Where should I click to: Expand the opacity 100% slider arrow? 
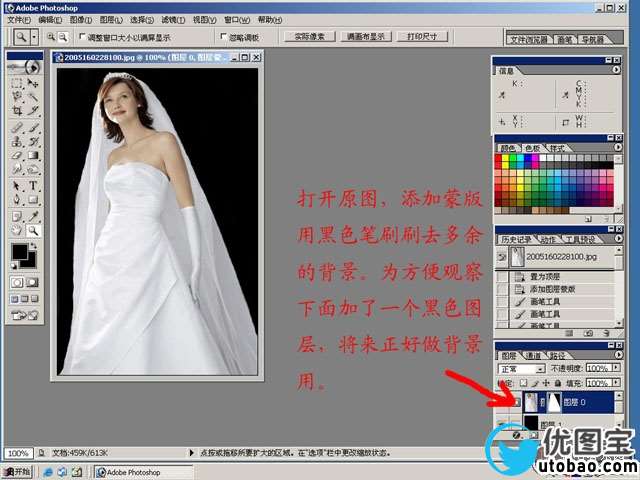(616, 368)
